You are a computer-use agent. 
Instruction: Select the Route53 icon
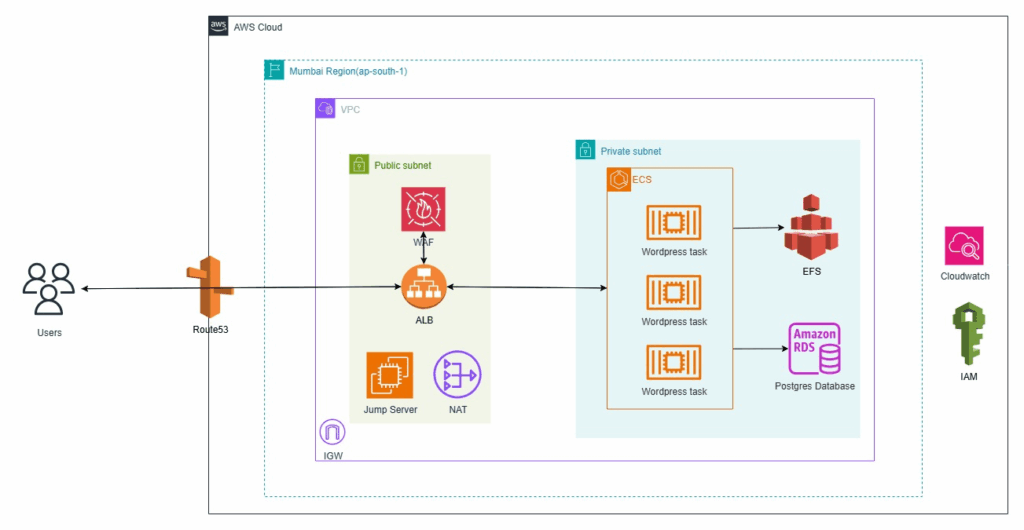[209, 288]
